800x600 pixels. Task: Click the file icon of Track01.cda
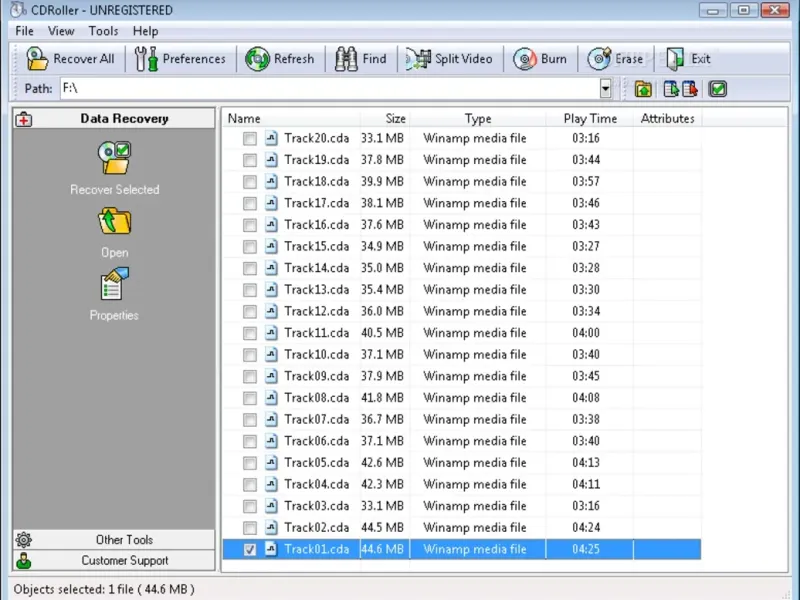click(271, 549)
